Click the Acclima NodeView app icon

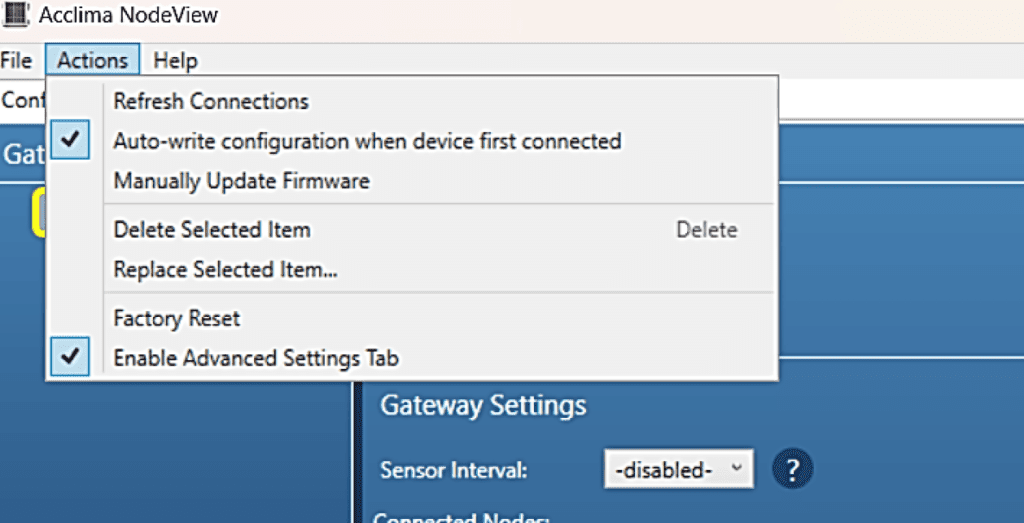14,16
